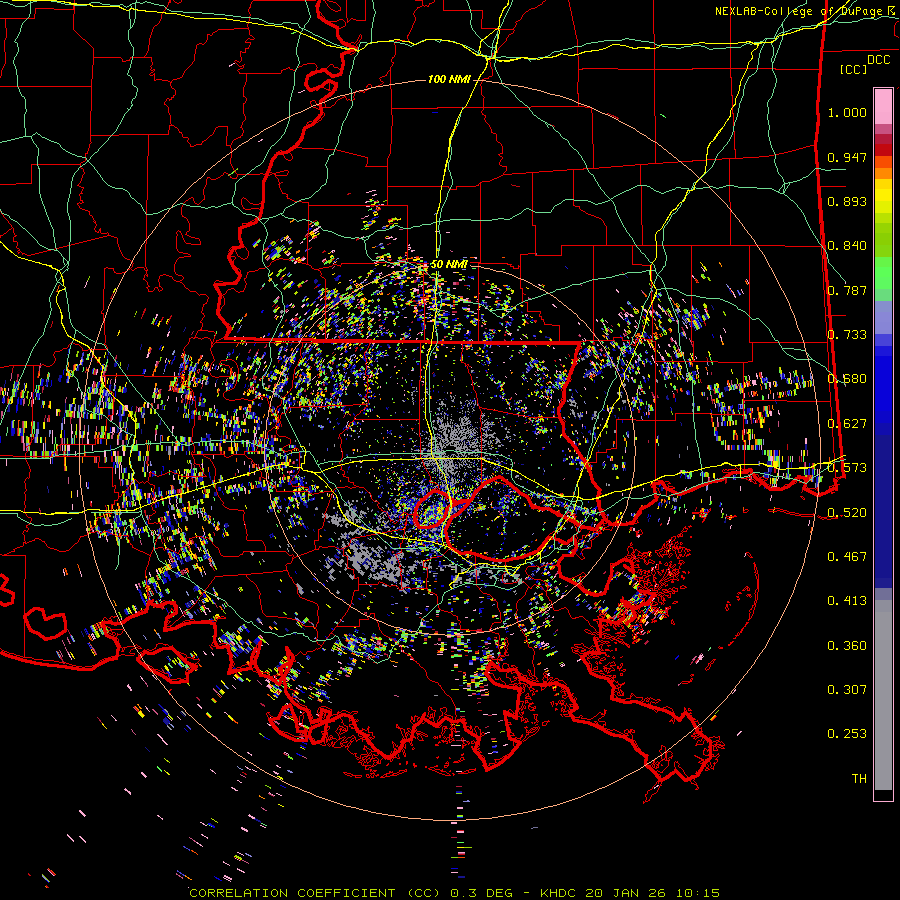900x900 pixels.
Task: Click the 0.787 scale value
Action: [x=847, y=290]
